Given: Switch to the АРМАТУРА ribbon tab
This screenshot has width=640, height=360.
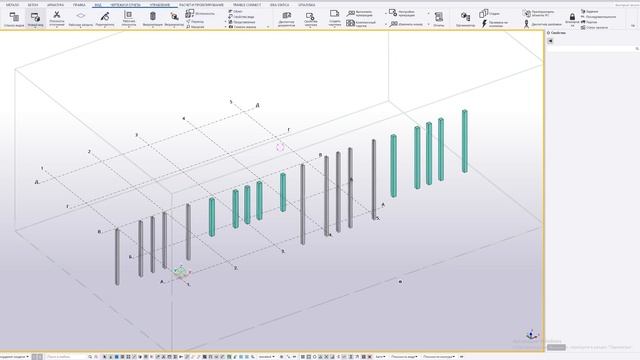Looking at the screenshot, I should point(55,5).
